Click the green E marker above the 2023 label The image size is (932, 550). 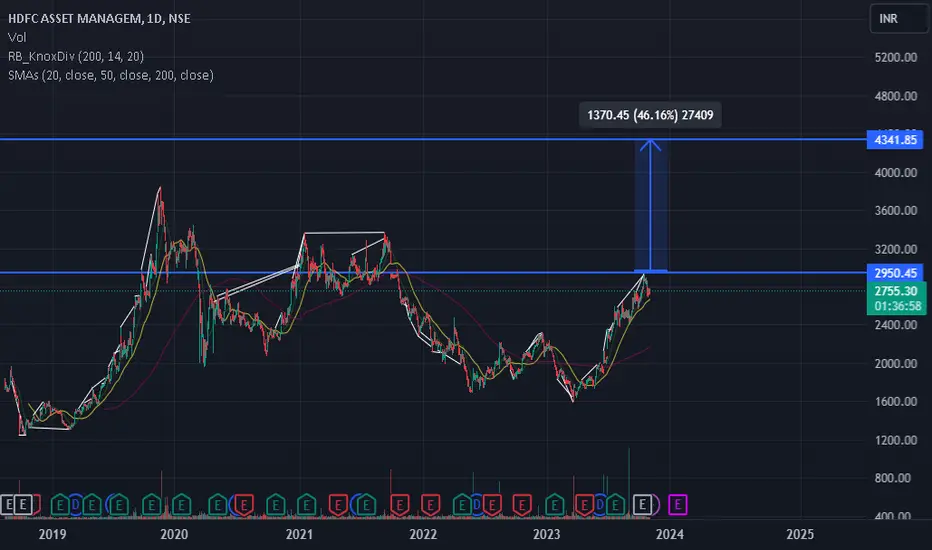pyautogui.click(x=554, y=505)
